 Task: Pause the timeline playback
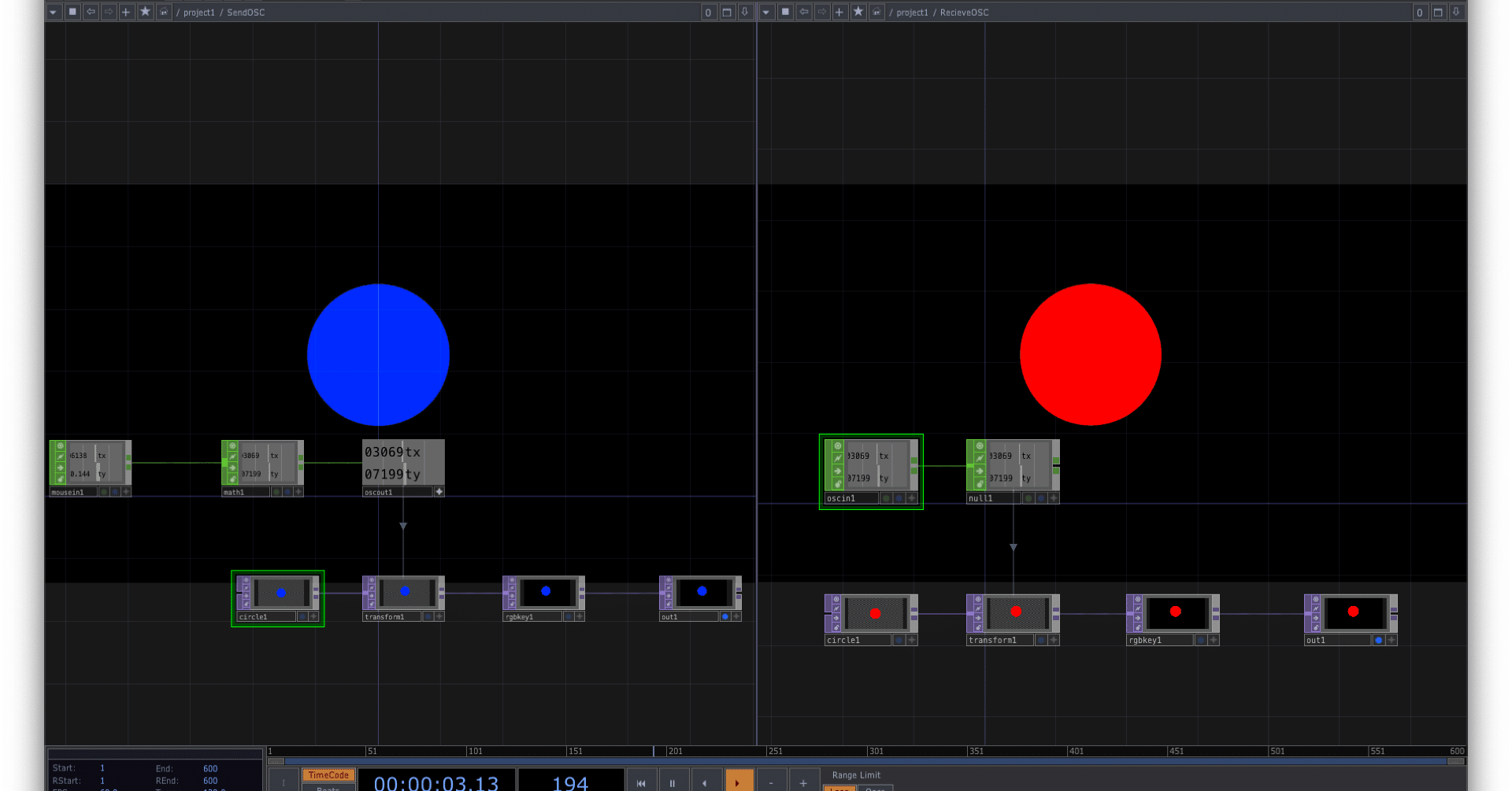(x=673, y=782)
